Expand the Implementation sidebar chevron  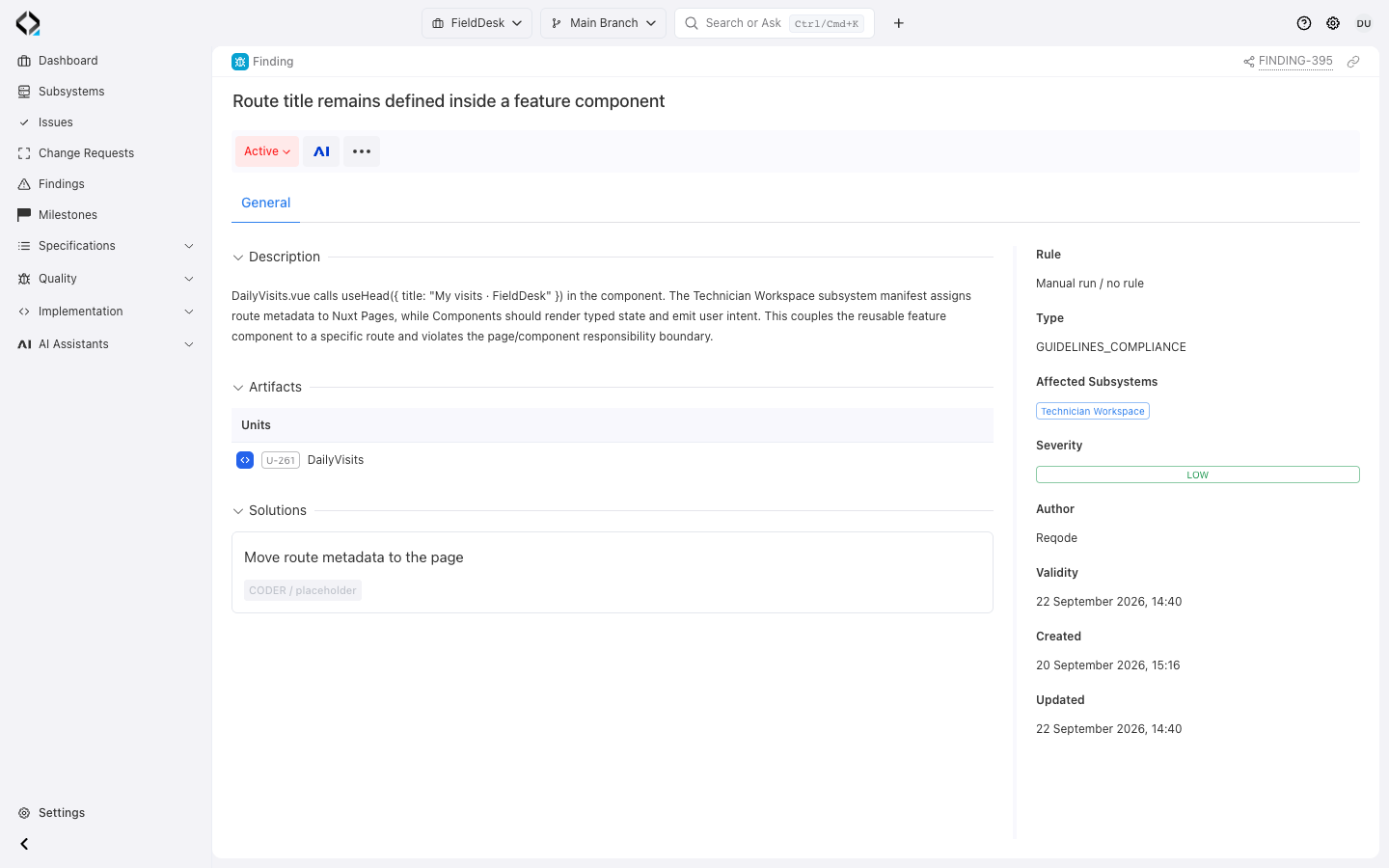click(x=189, y=312)
